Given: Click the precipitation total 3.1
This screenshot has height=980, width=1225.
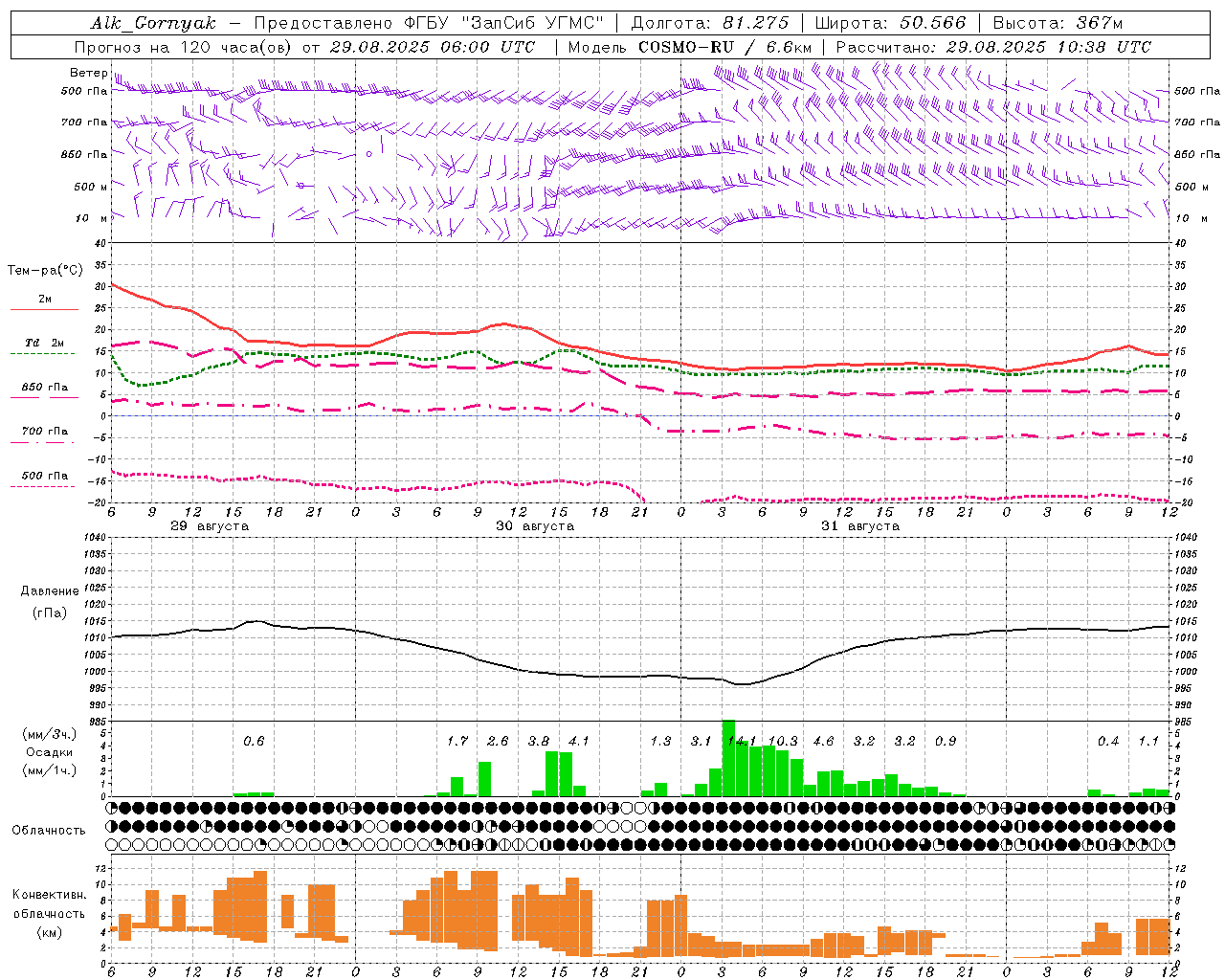Looking at the screenshot, I should point(702,741).
